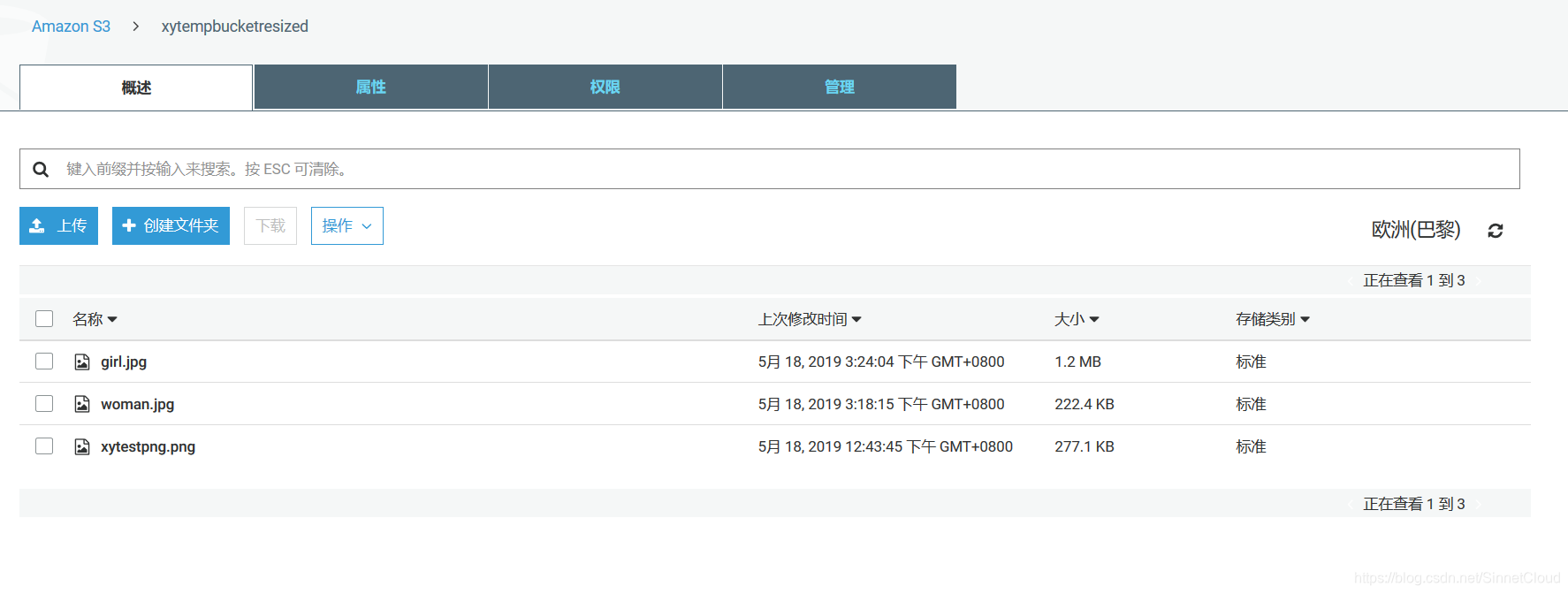Click the breadcrumb chevron after Amazon S3
1568x594 pixels.
[x=135, y=27]
